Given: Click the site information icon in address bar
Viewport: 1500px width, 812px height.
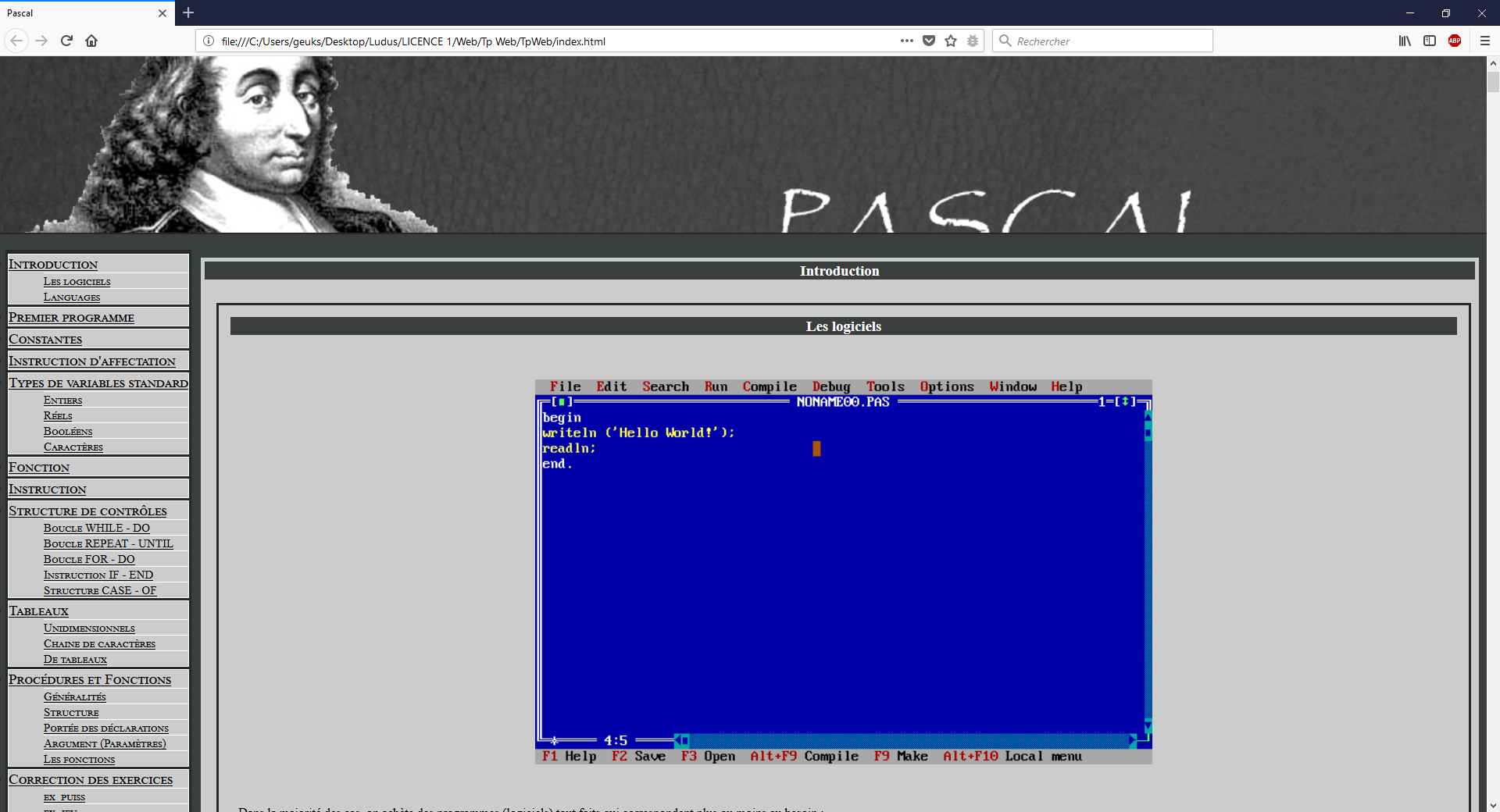Looking at the screenshot, I should [x=208, y=41].
